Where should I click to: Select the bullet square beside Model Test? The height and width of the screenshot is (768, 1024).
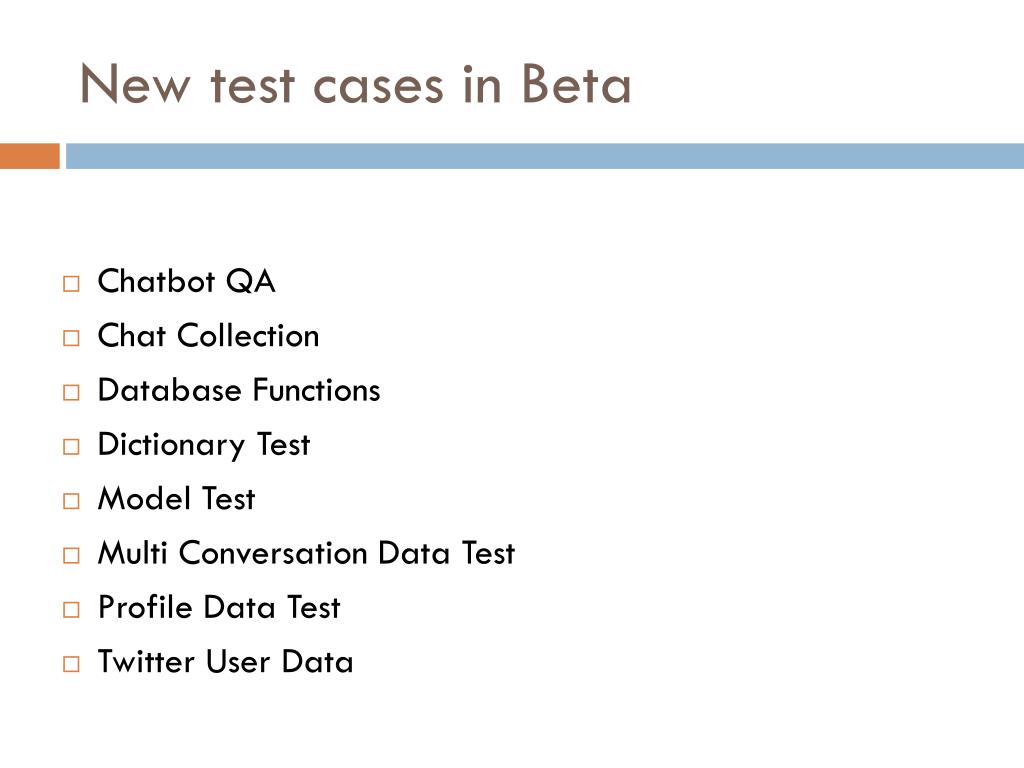coord(71,501)
